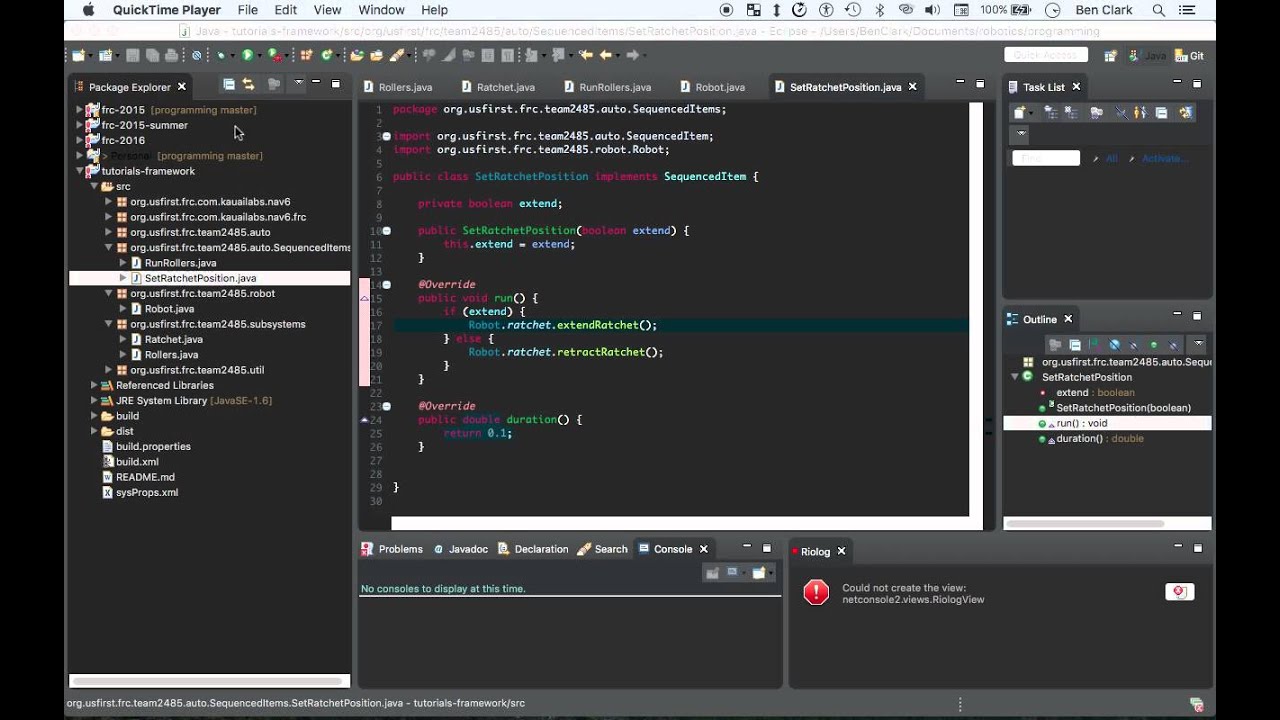The width and height of the screenshot is (1280, 720).
Task: Open RunRollers.java in Package Explorer
Action: pyautogui.click(x=180, y=263)
